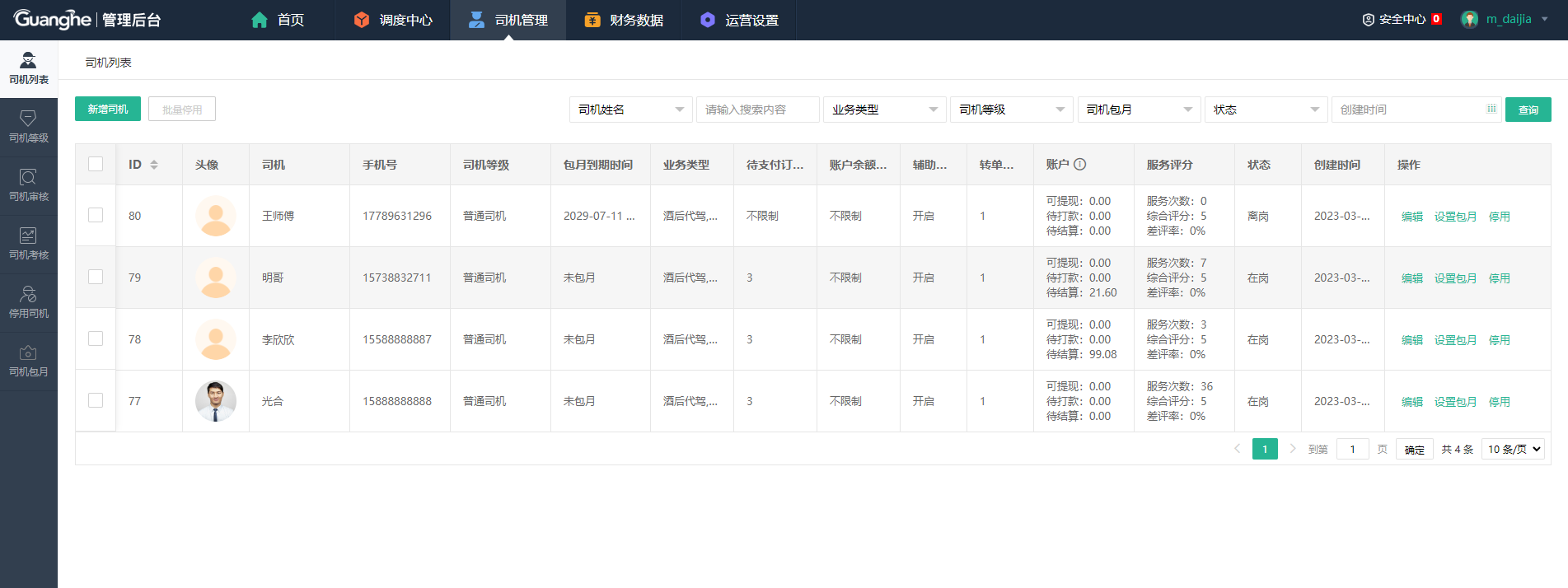Click 确定 in the pagination bar

[1414, 449]
